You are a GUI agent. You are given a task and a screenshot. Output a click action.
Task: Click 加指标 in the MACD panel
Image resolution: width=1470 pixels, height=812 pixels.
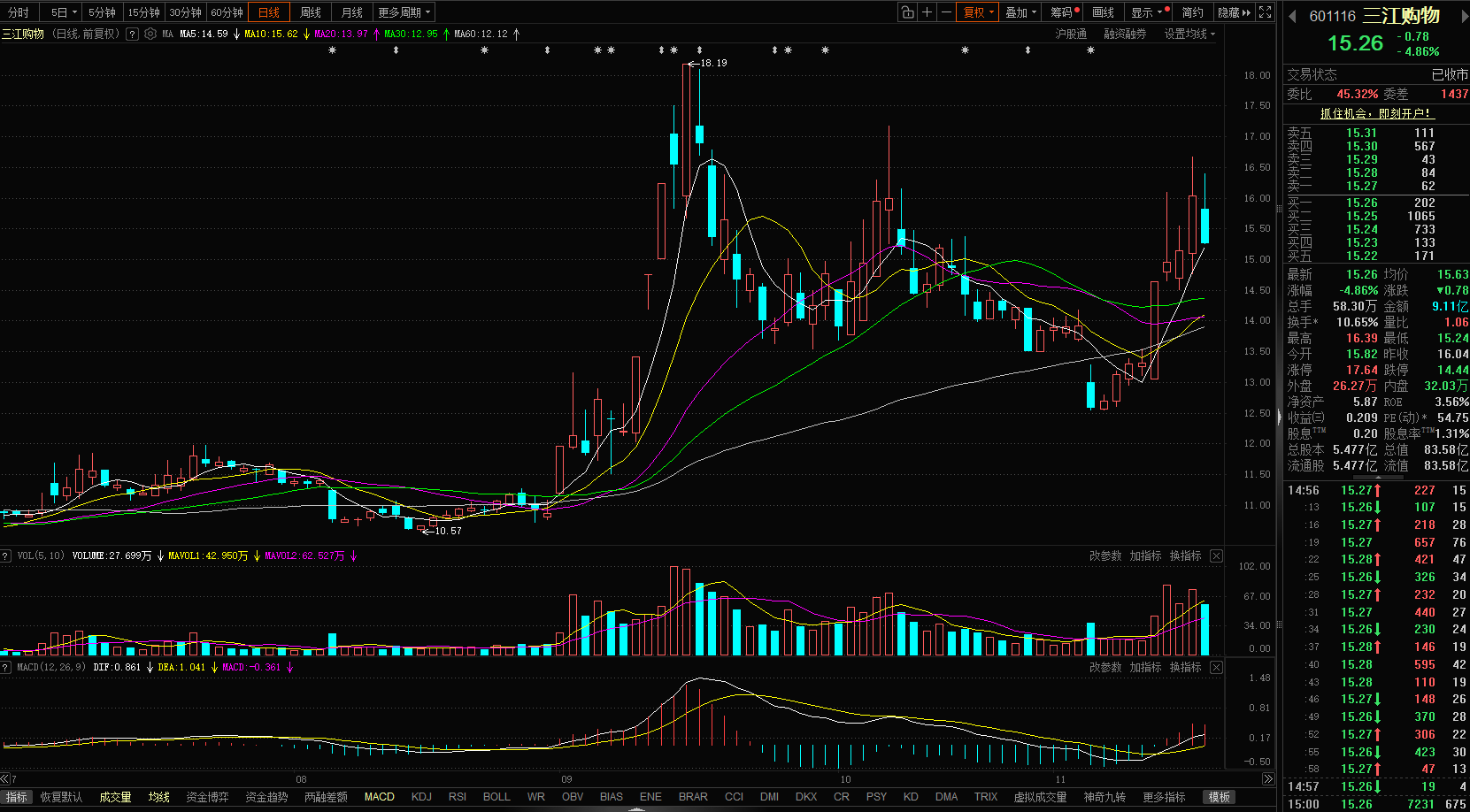(x=1145, y=667)
